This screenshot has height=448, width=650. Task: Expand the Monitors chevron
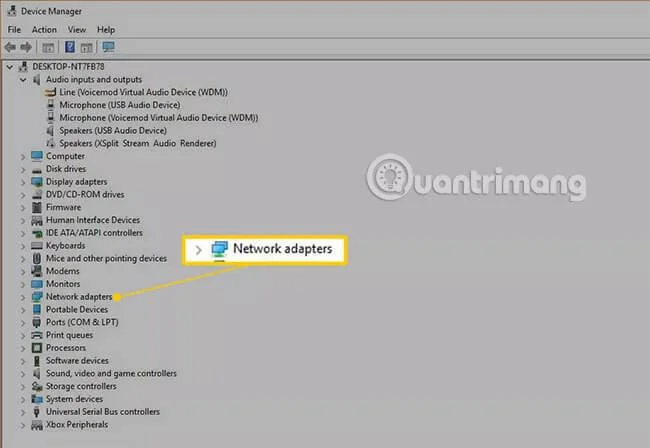23,285
